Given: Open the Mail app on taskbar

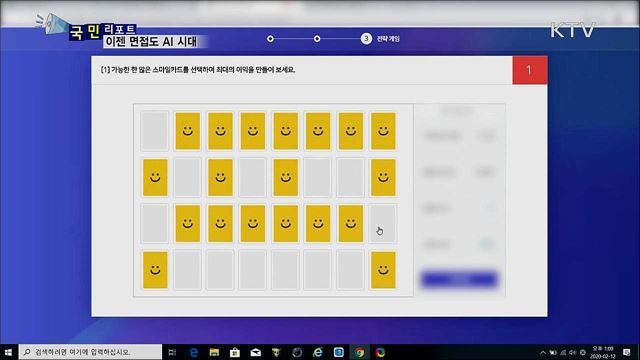Looking at the screenshot, I should 256,352.
